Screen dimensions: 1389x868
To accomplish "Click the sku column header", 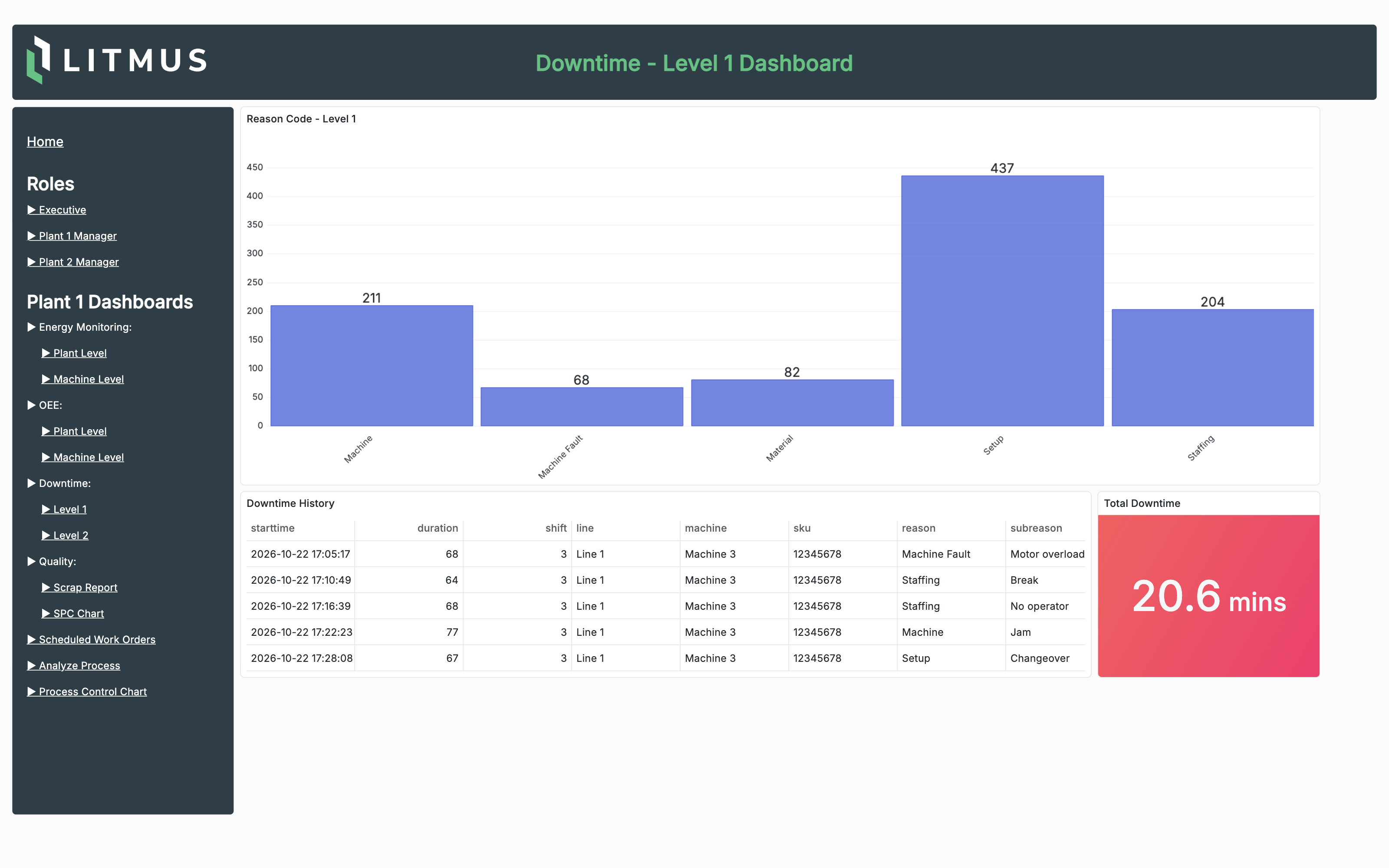I will tap(802, 528).
